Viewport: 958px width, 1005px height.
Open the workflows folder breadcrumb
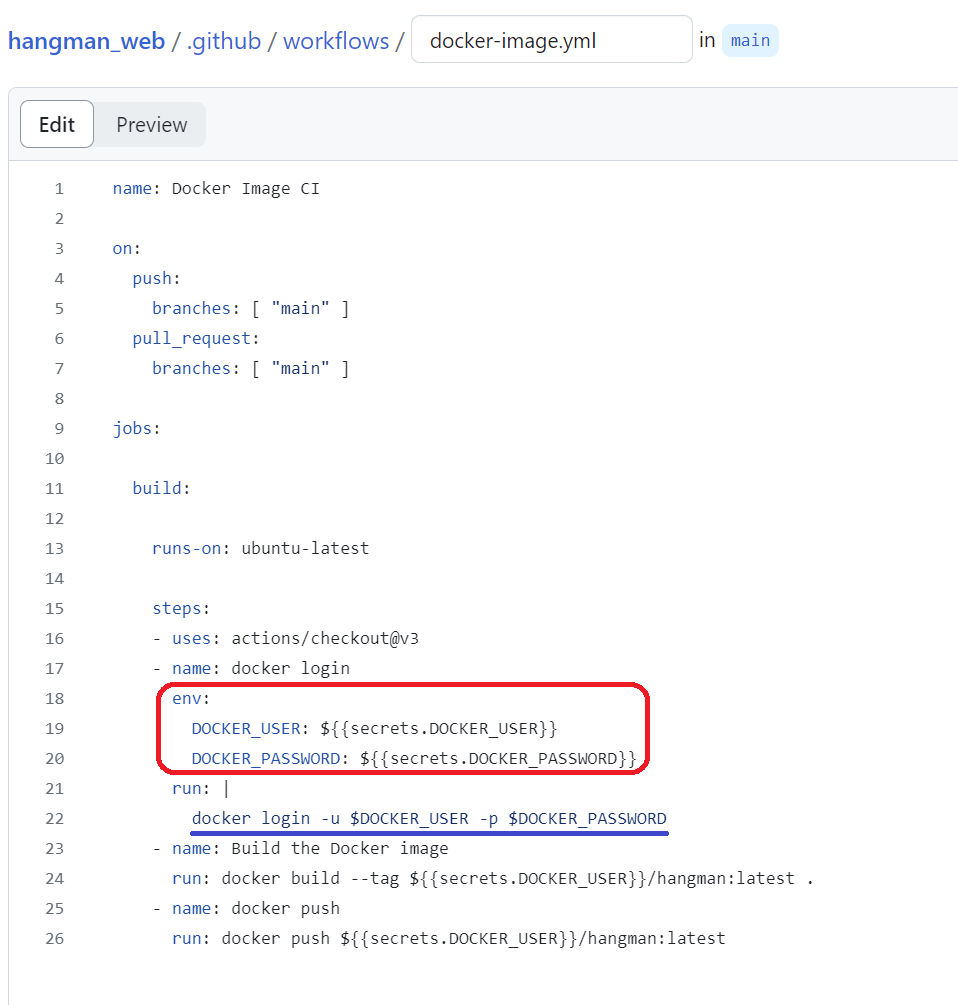point(336,41)
